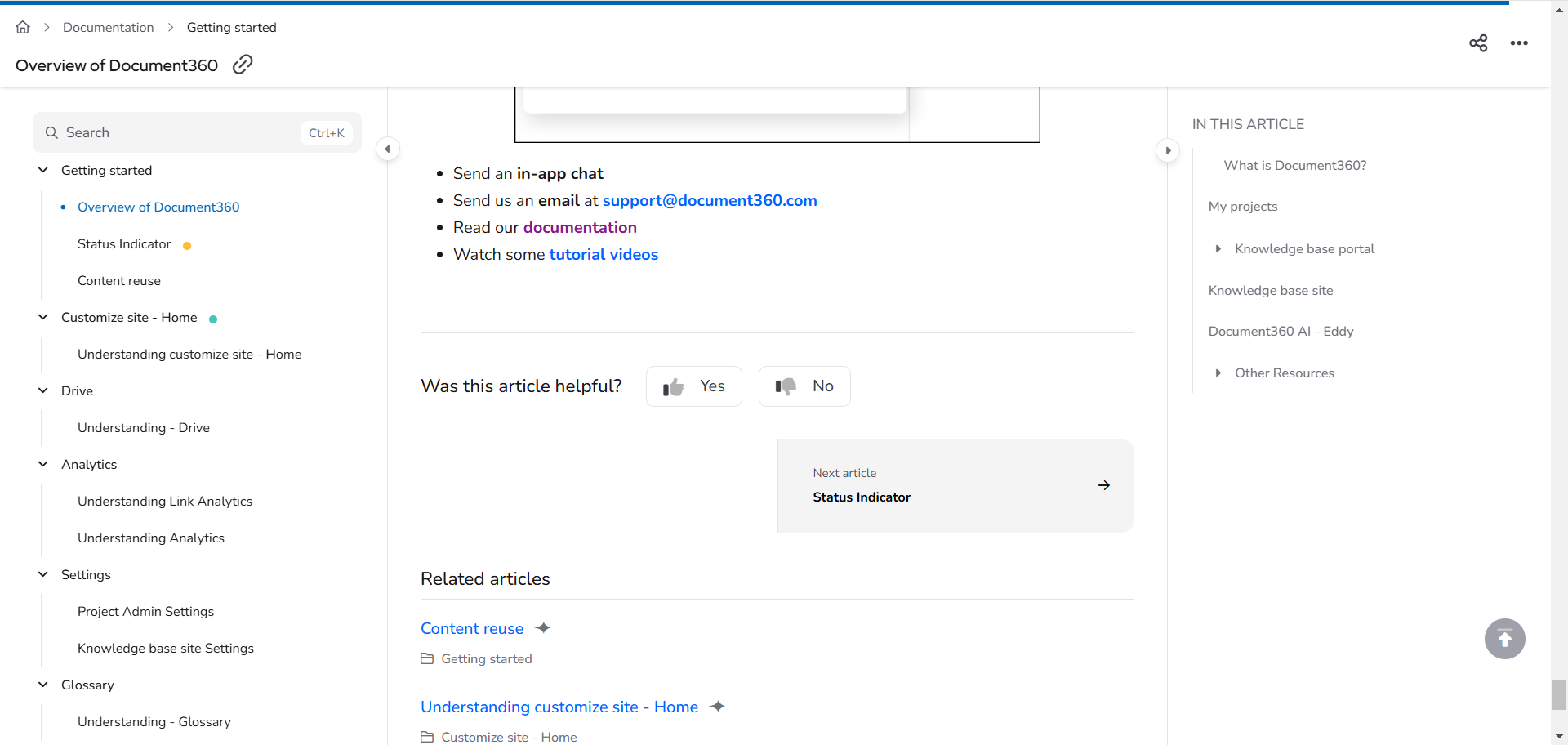1568x745 pixels.
Task: Click the green status dot on Customize site
Action: 213,319
